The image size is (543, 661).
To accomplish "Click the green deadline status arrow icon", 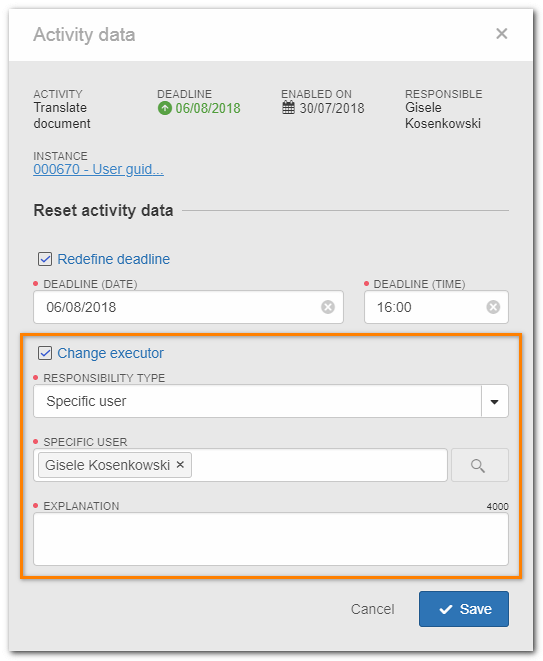I will point(164,108).
